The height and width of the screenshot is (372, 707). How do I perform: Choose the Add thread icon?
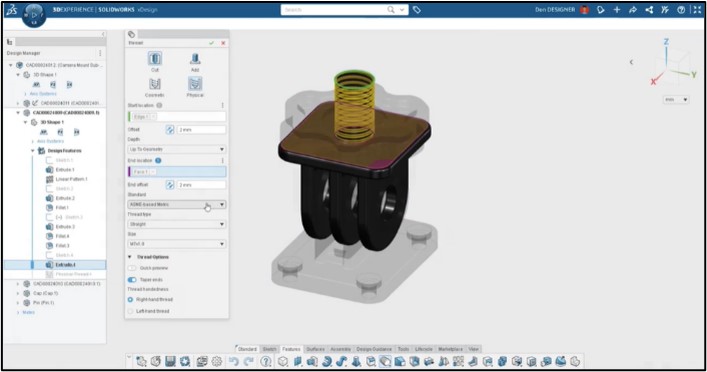195,59
